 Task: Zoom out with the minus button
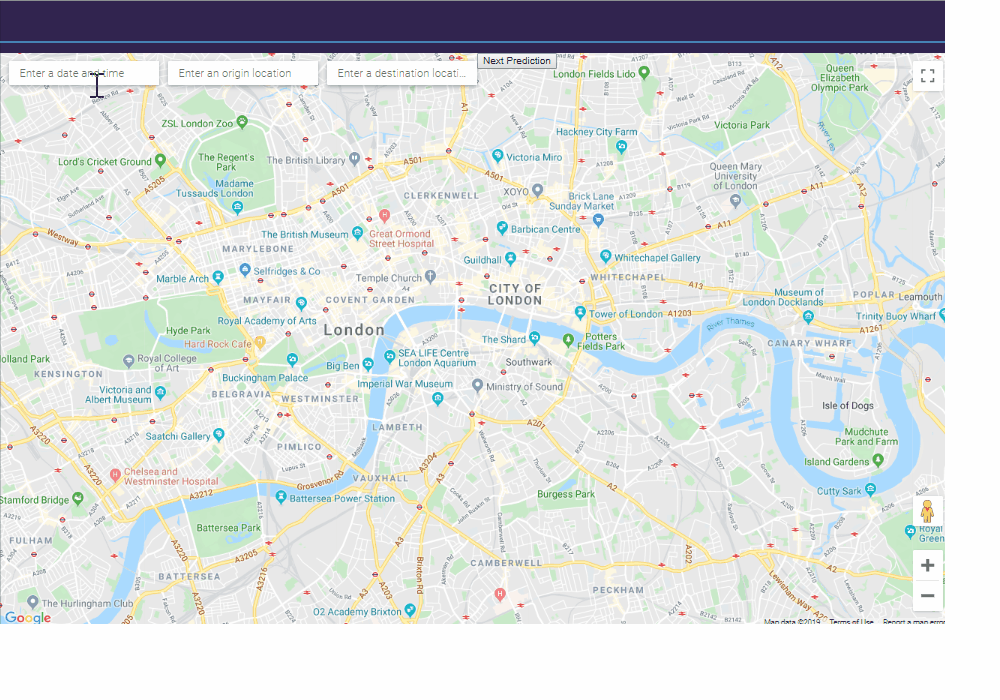928,595
